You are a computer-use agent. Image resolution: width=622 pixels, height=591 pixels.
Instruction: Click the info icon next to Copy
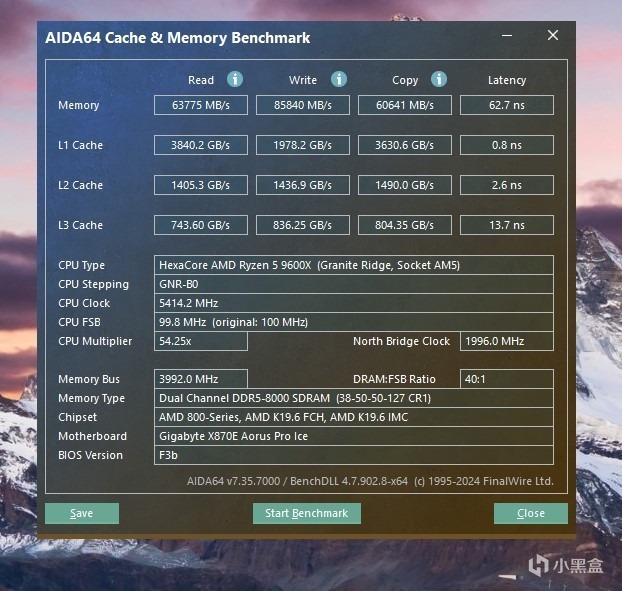tap(439, 79)
